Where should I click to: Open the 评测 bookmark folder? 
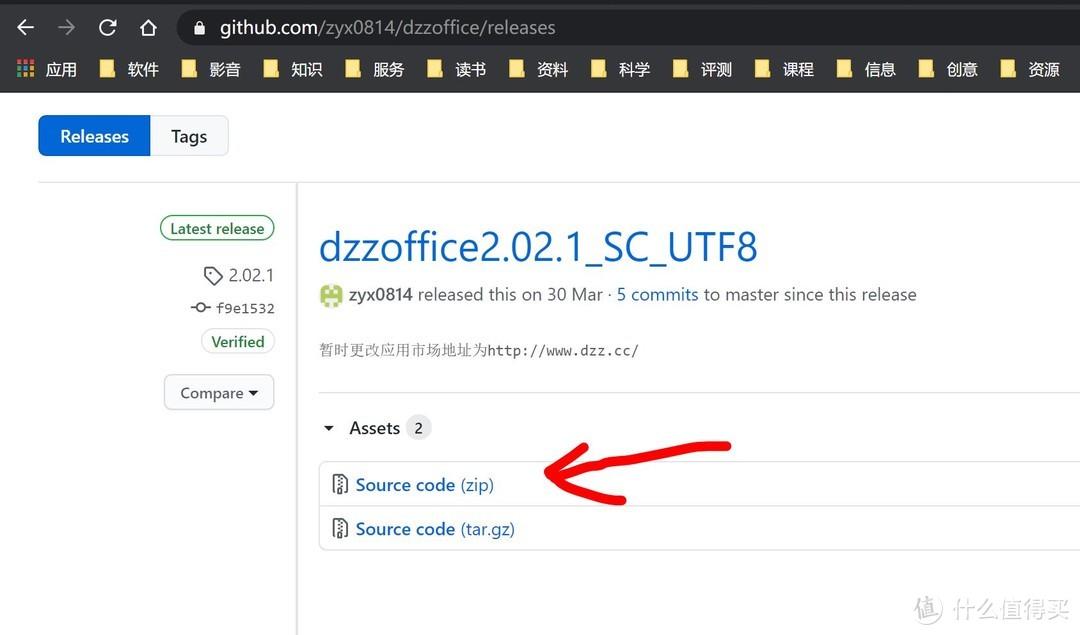click(703, 69)
